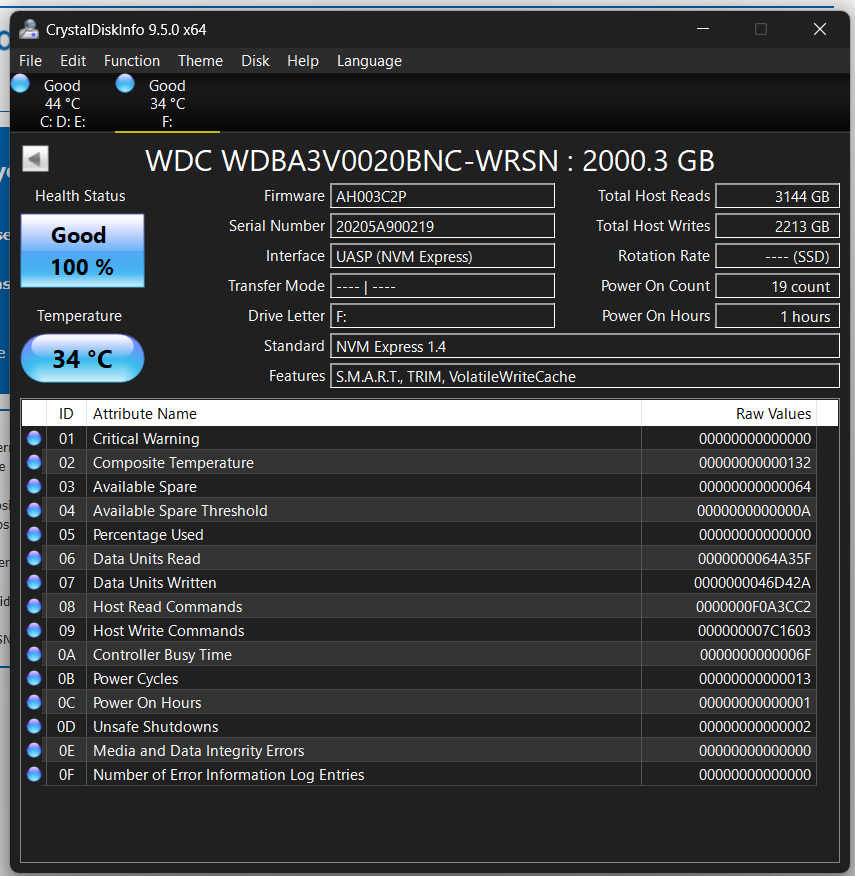Select raw value 000000007C1603
The height and width of the screenshot is (876, 855).
pyautogui.click(x=754, y=631)
